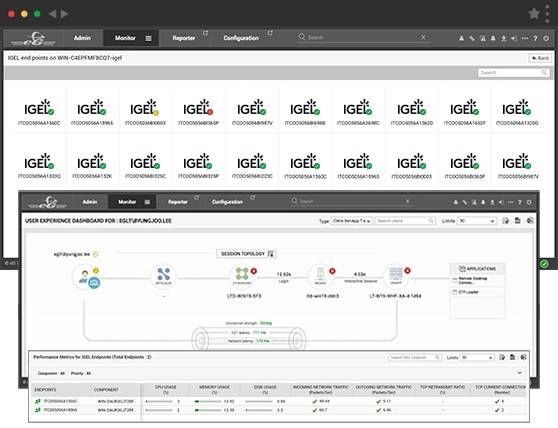Click the power icon in back window toolbar
Viewport: 558px width, 428px height.
[546, 38]
